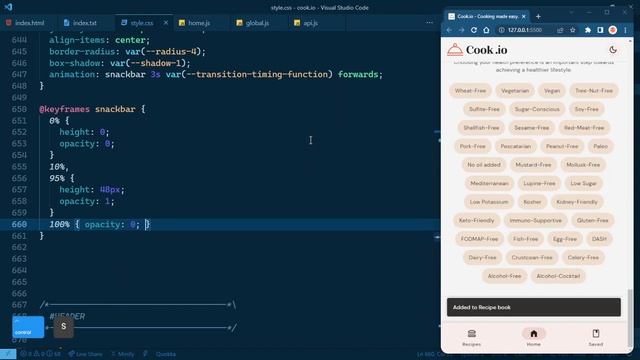Click the forwards keyword on line 647
Screen dimensions: 640x360
coord(358,74)
